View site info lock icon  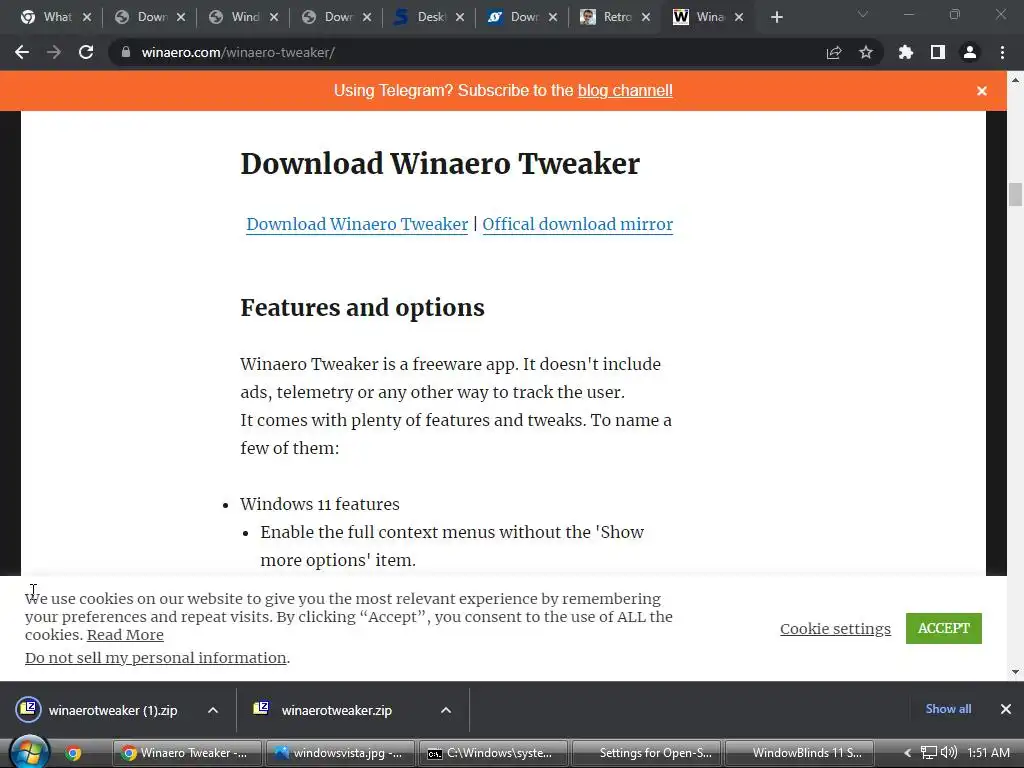click(x=126, y=52)
